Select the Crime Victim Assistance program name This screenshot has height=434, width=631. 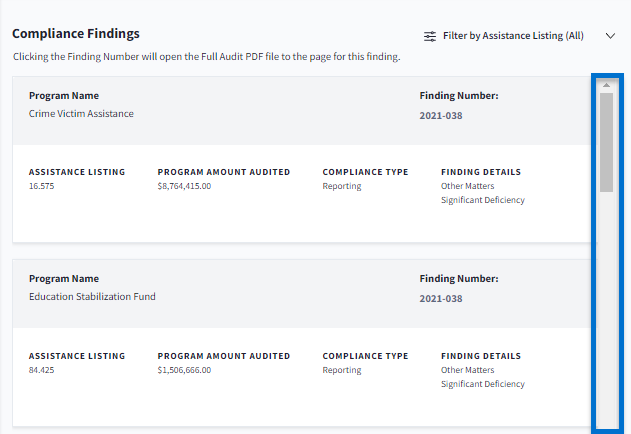(81, 114)
